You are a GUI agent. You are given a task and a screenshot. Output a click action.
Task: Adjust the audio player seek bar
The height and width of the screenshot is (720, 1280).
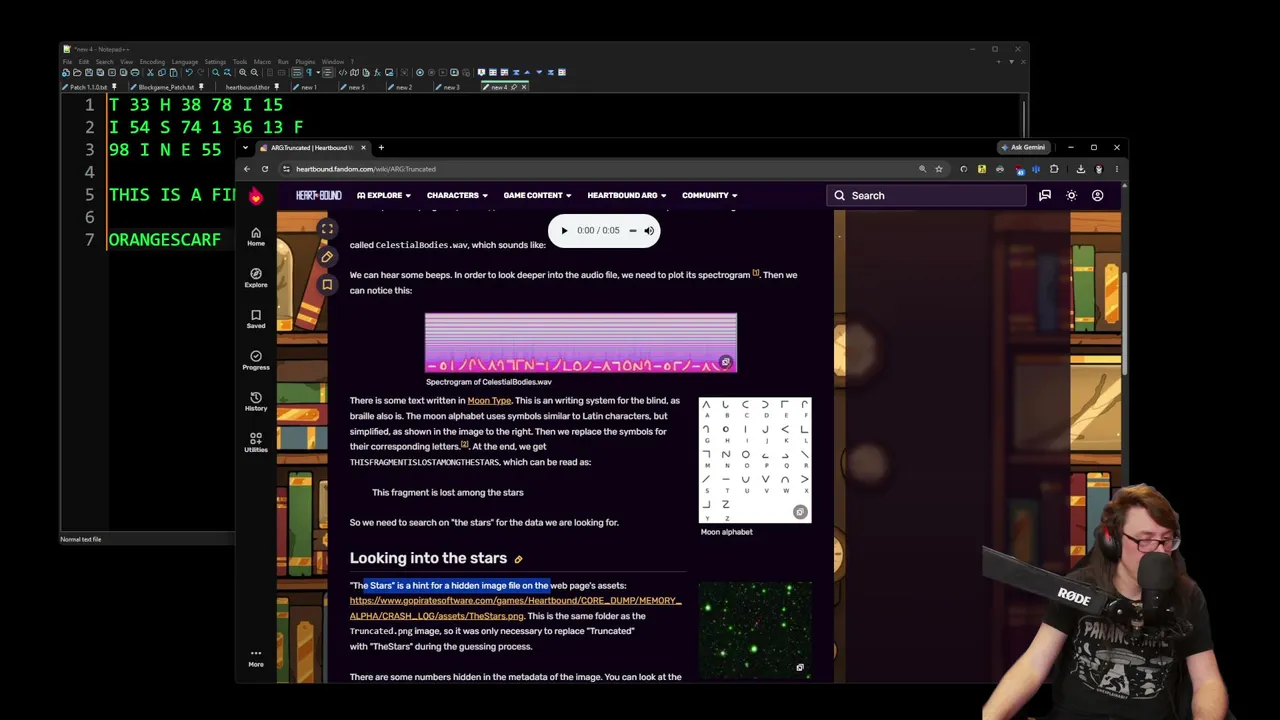[x=632, y=231]
